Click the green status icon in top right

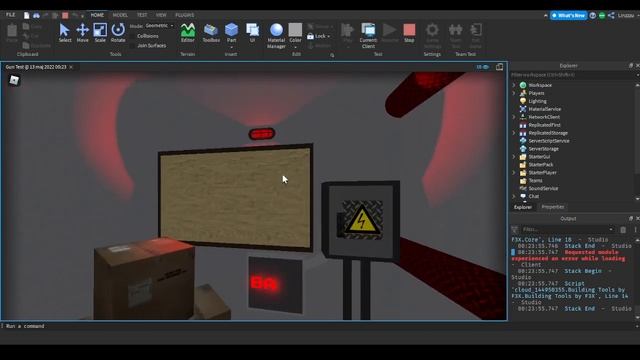pyautogui.click(x=602, y=16)
